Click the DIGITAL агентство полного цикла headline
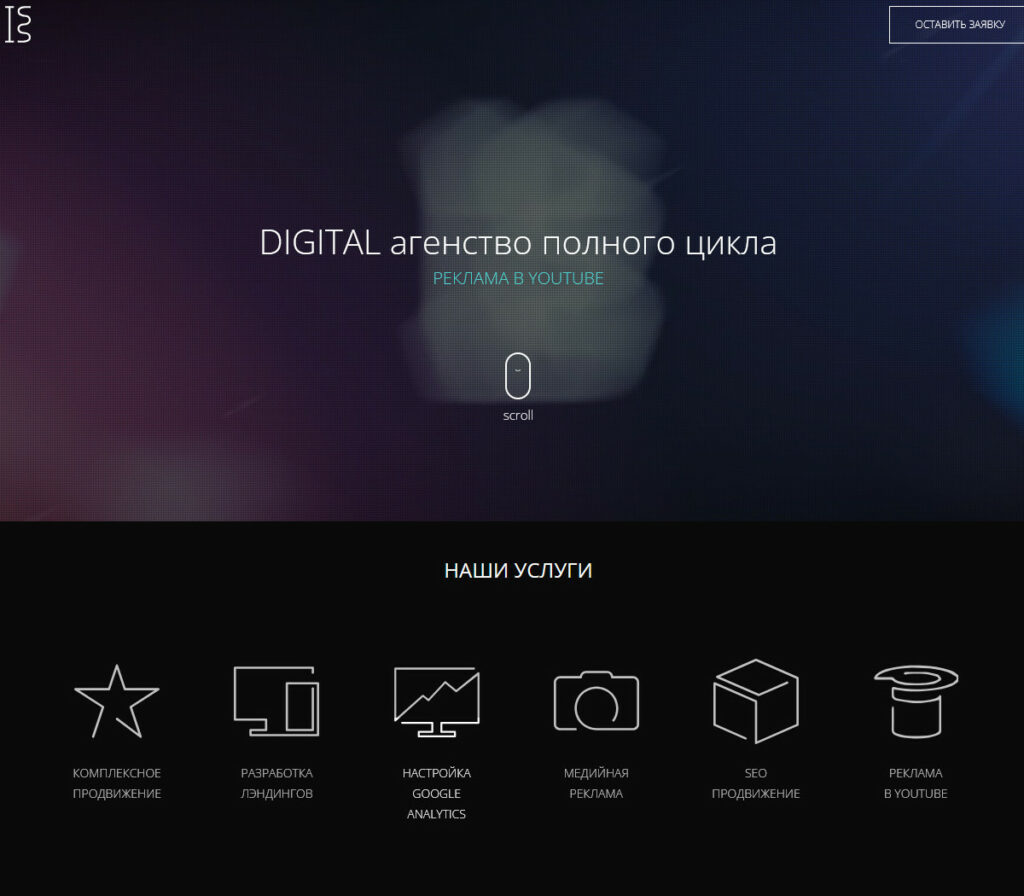 [518, 243]
